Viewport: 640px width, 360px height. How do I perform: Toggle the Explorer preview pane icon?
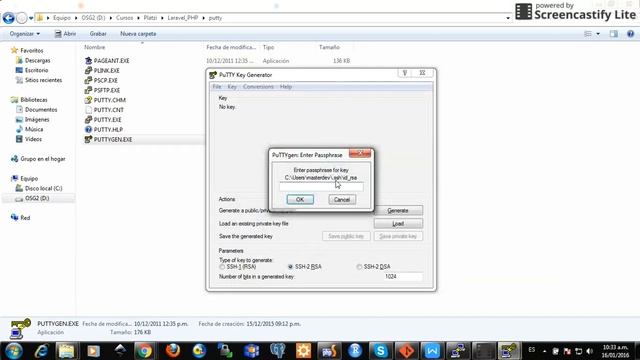pos(613,34)
